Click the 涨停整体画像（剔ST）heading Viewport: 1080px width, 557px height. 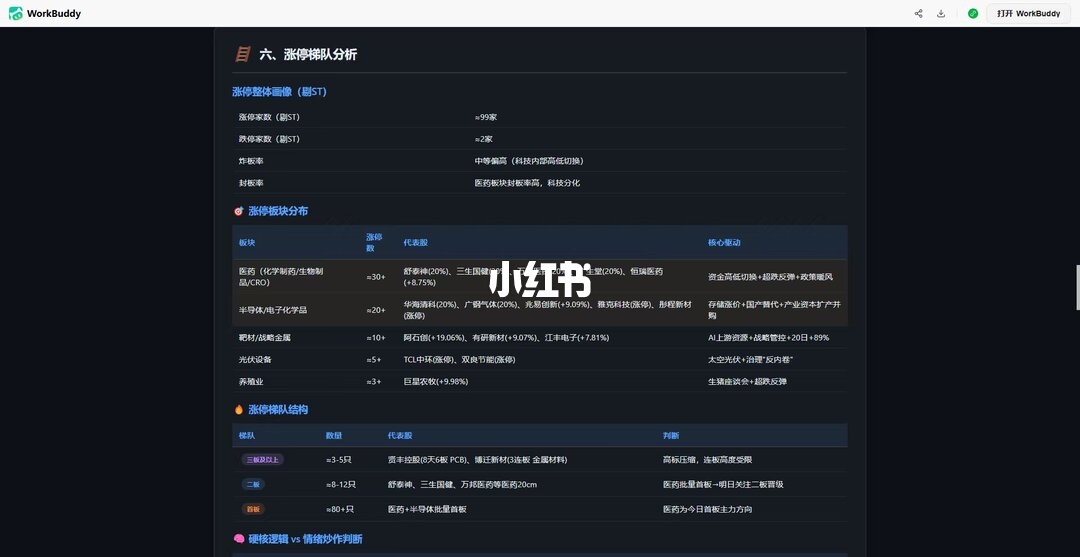pyautogui.click(x=279, y=92)
